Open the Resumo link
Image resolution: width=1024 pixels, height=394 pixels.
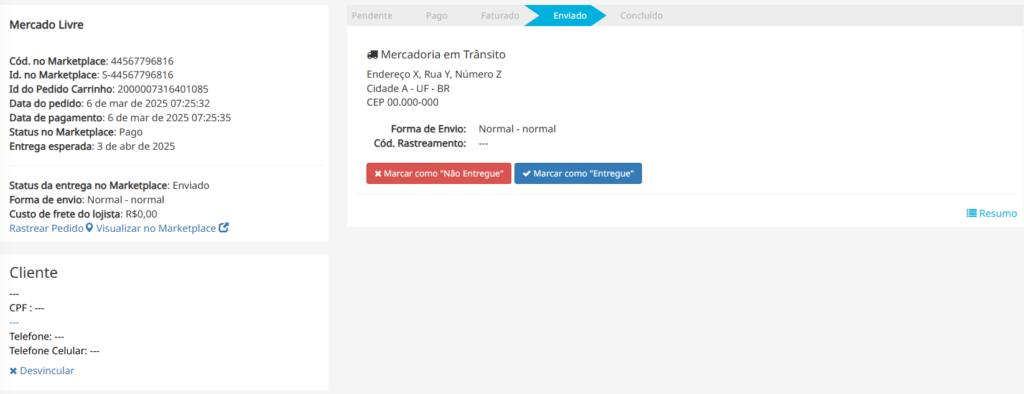pos(998,213)
